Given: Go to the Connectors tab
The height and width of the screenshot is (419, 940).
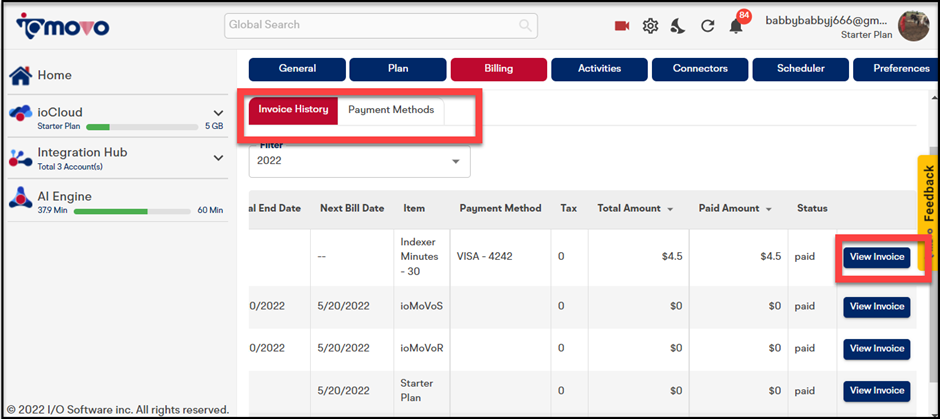Looking at the screenshot, I should pyautogui.click(x=700, y=69).
